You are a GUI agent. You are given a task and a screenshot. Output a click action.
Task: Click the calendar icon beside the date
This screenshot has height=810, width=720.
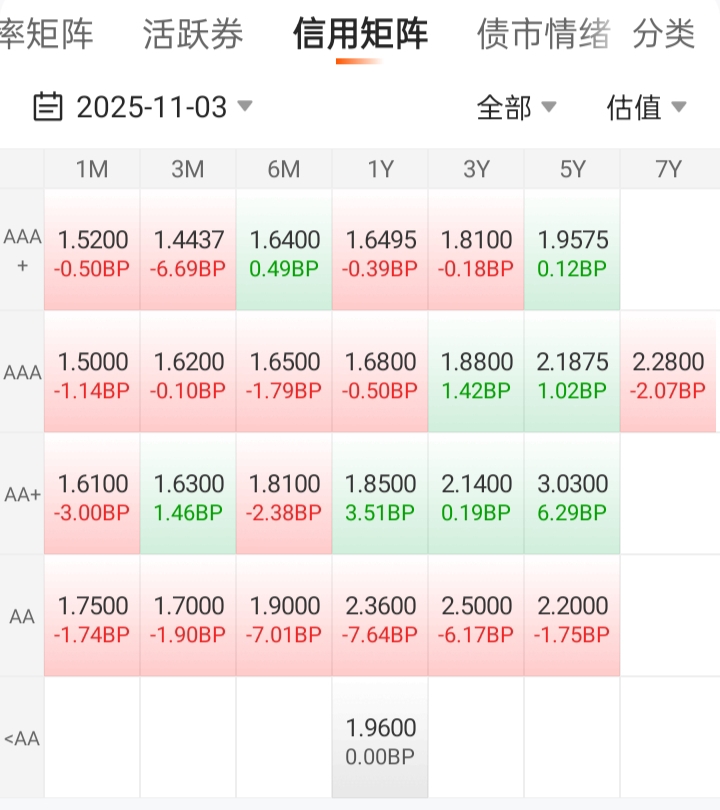pyautogui.click(x=48, y=106)
